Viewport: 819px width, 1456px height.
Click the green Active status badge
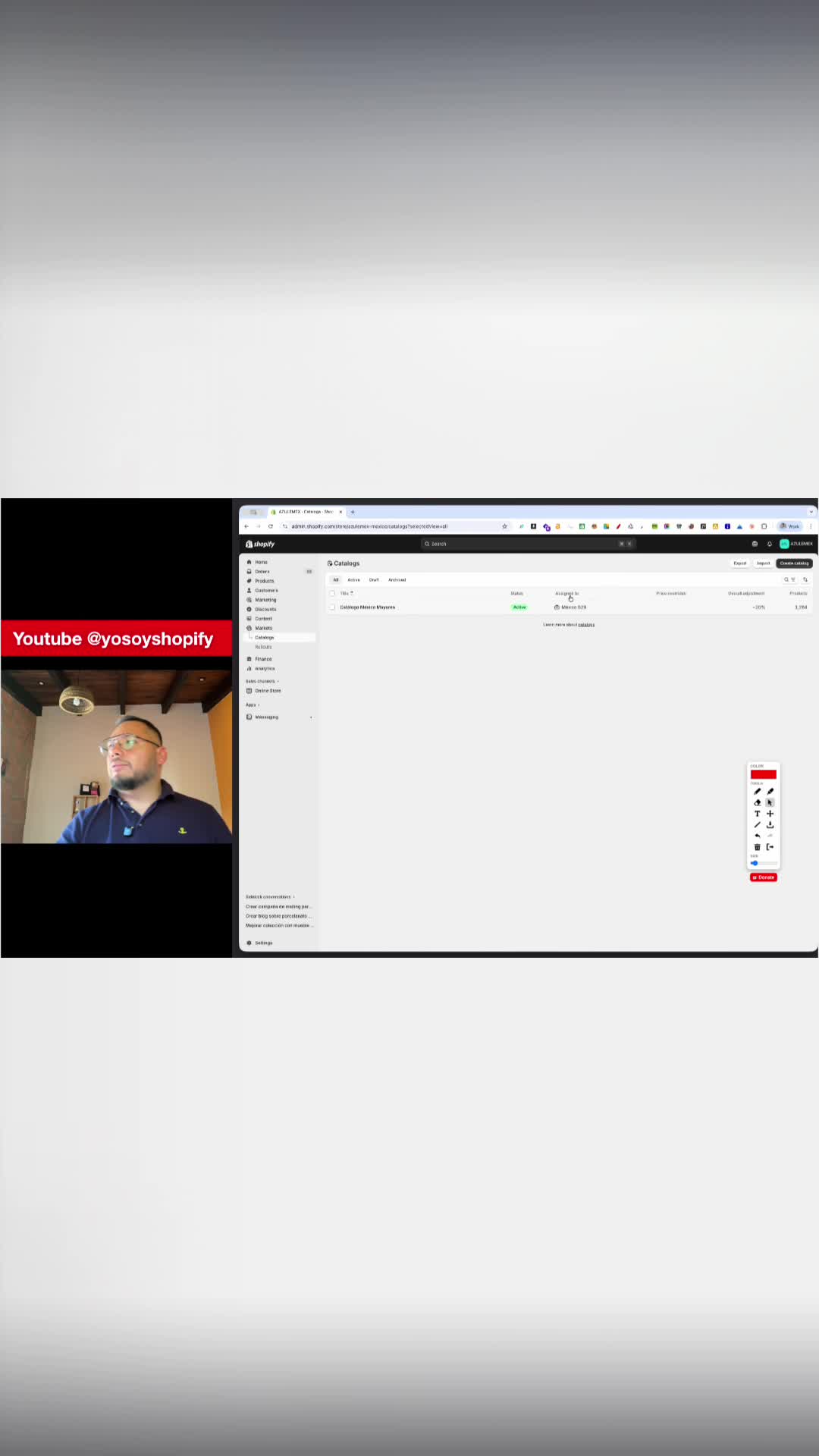519,607
